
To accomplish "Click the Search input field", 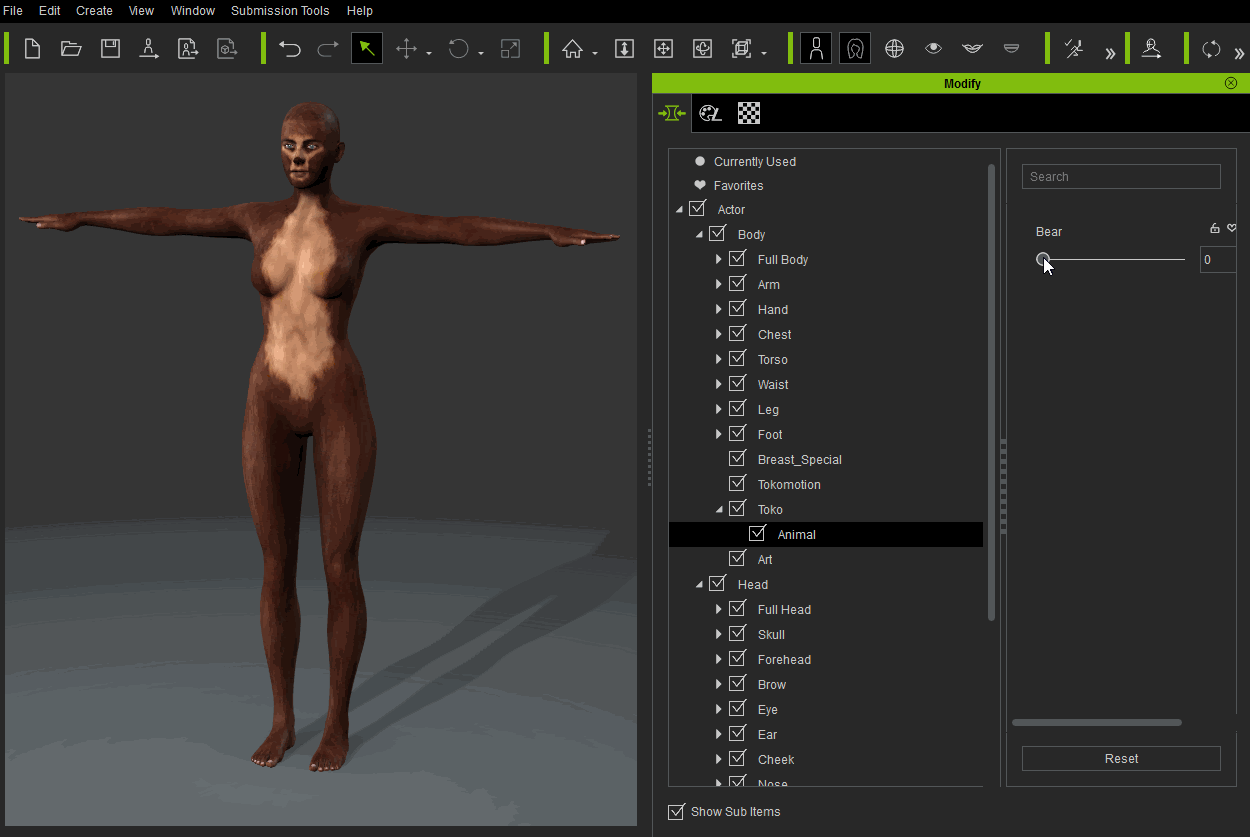I will (x=1121, y=177).
